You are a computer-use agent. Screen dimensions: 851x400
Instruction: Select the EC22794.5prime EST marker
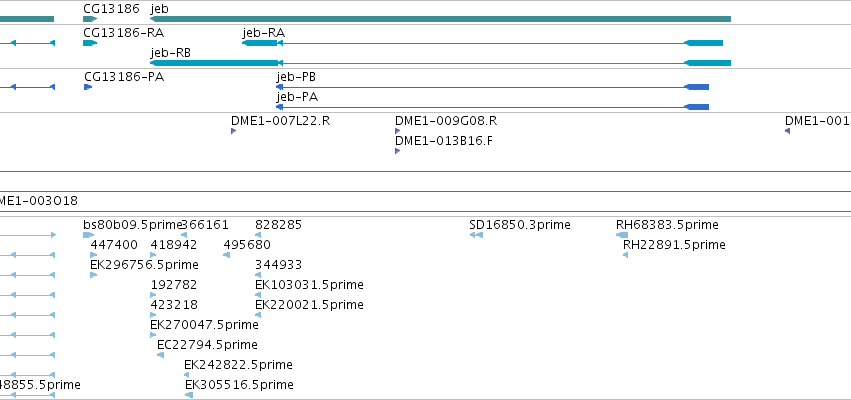pyautogui.click(x=160, y=355)
